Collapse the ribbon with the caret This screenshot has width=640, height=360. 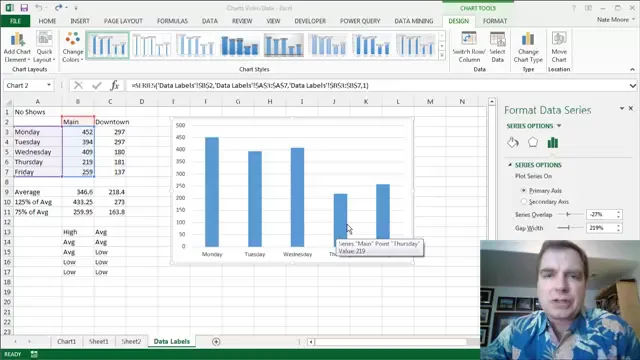coord(632,69)
